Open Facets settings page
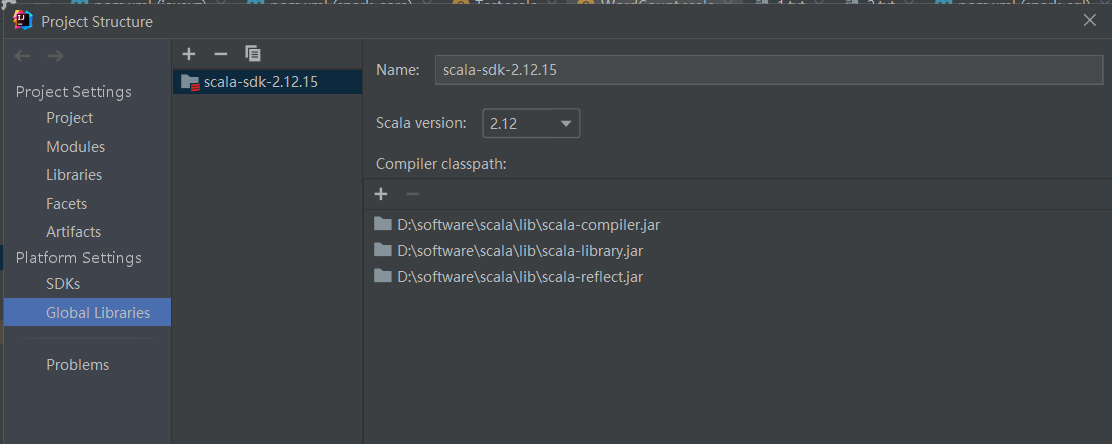Image resolution: width=1112 pixels, height=444 pixels. 66,204
